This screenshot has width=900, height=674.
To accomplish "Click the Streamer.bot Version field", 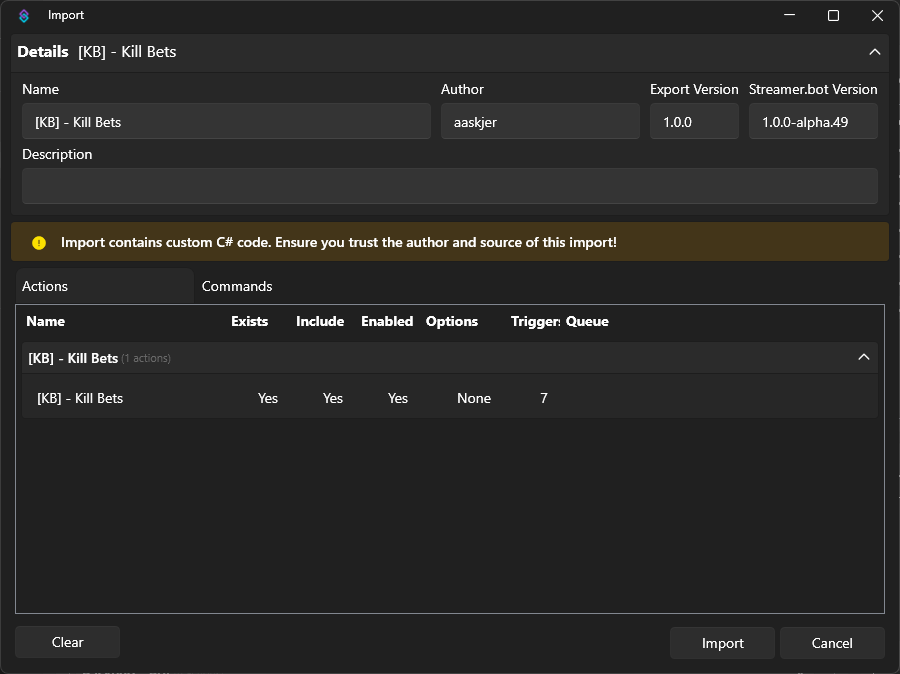I will (813, 122).
